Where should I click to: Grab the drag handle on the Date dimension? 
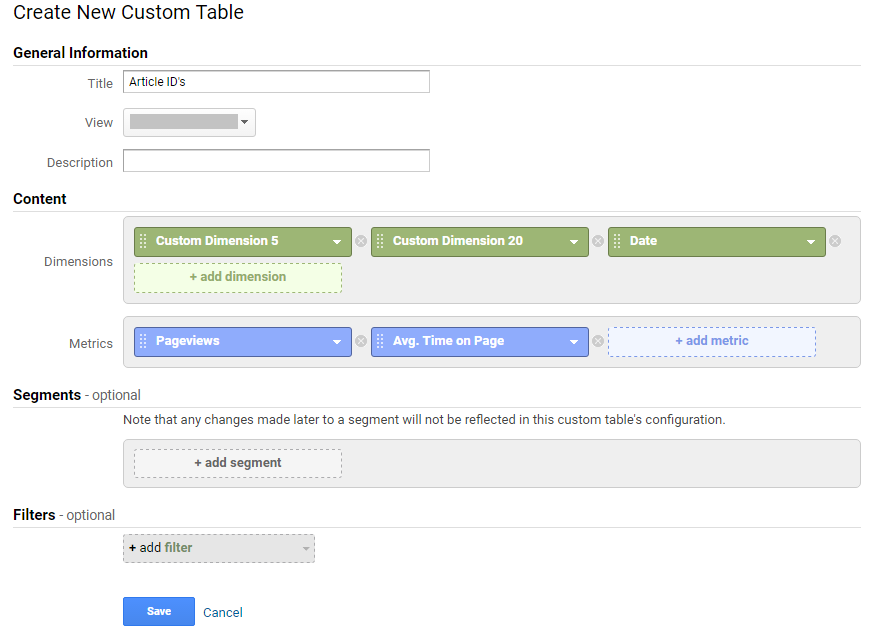[x=617, y=241]
